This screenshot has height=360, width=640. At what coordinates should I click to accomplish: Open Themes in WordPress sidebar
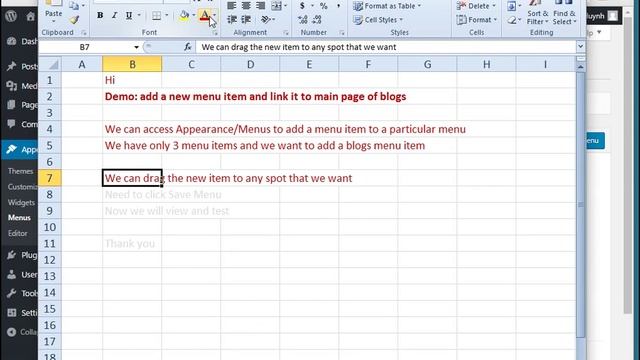(x=20, y=171)
